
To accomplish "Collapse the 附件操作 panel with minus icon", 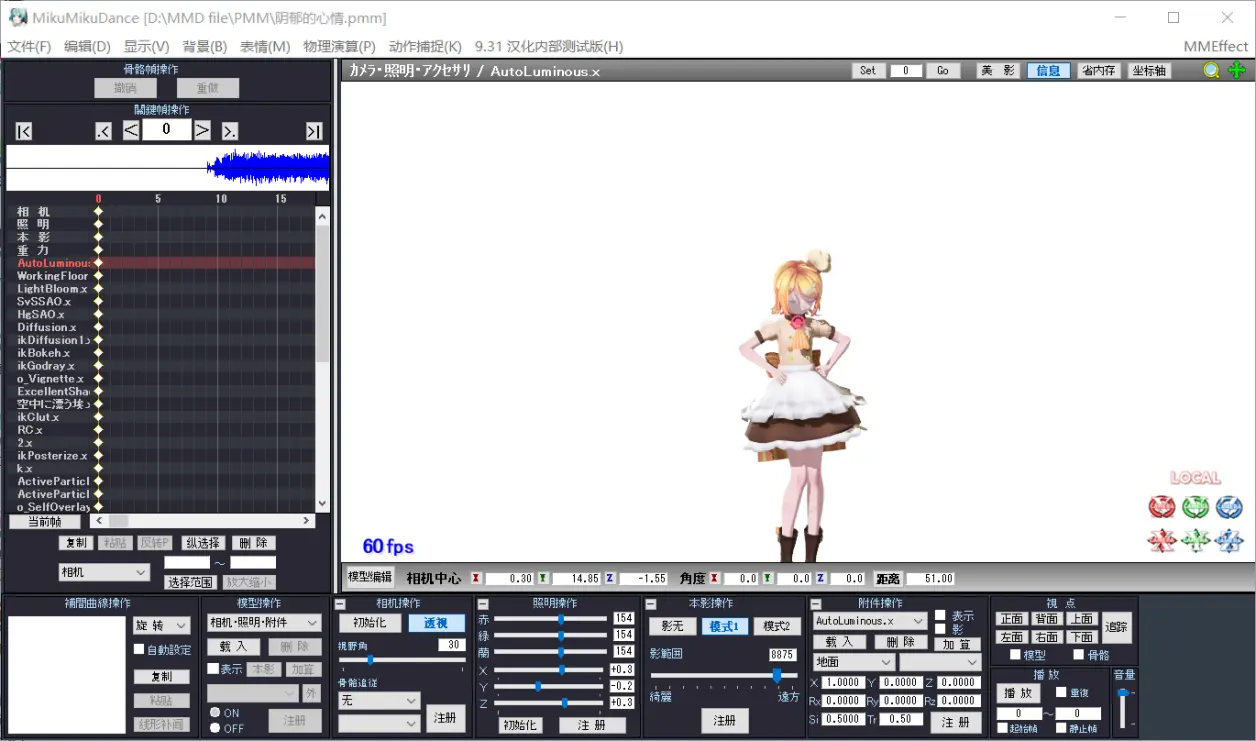I will tap(815, 604).
